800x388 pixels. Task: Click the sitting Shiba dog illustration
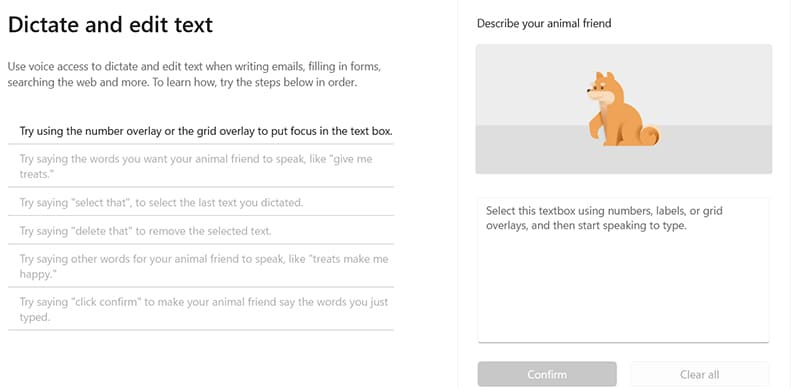pyautogui.click(x=623, y=109)
